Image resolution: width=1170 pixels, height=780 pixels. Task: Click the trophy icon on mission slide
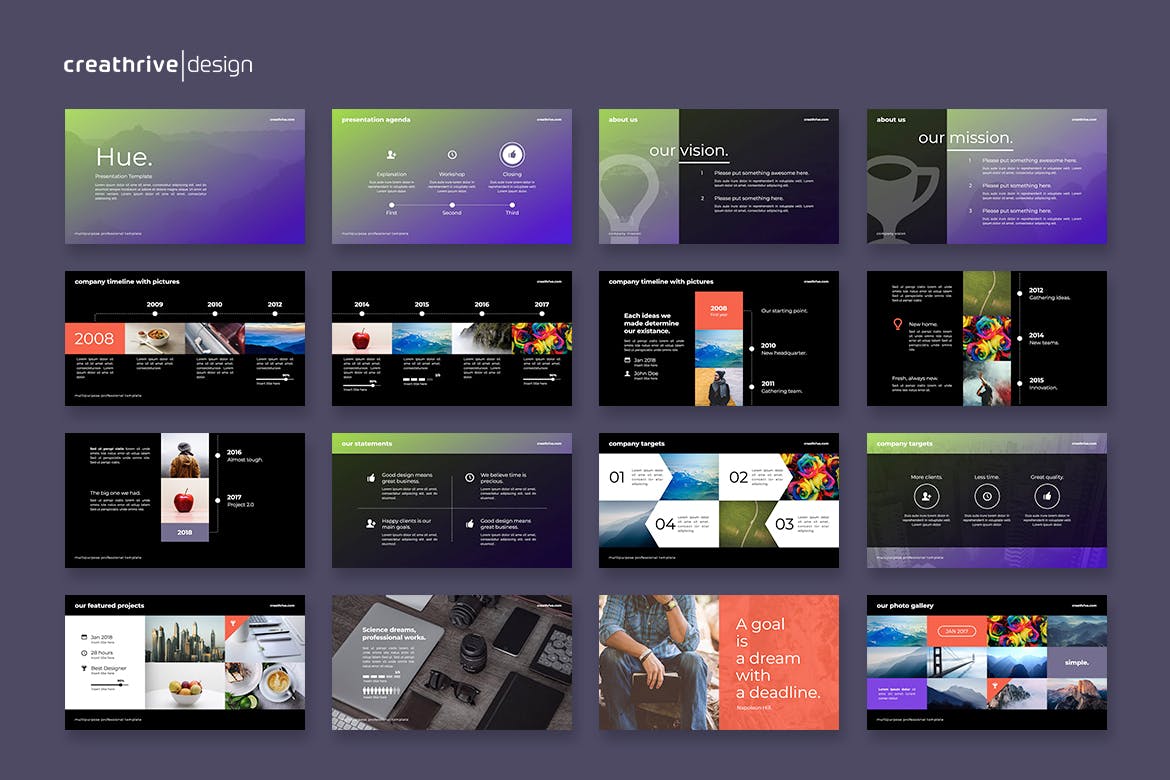[x=906, y=185]
